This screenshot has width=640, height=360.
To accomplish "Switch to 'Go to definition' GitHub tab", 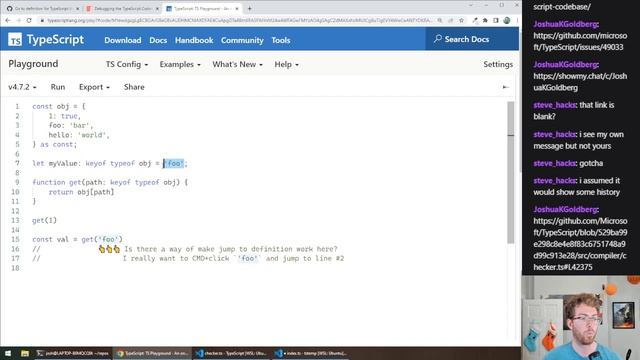I will [42, 8].
